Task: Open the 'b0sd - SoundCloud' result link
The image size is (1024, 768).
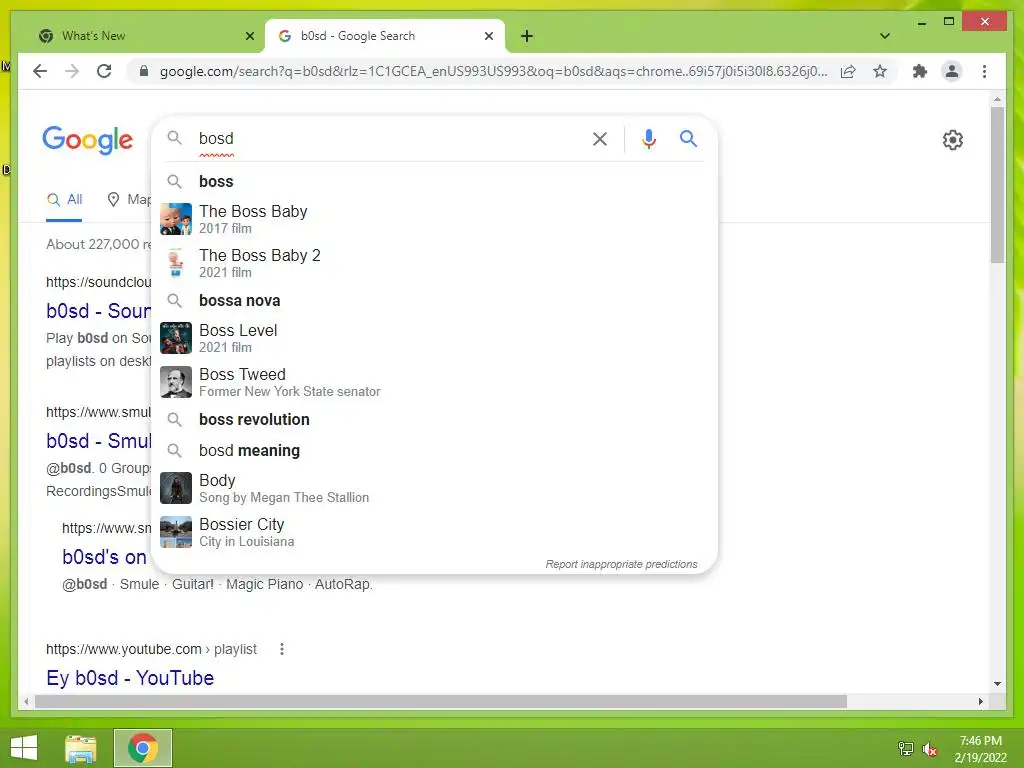Action: 98,311
